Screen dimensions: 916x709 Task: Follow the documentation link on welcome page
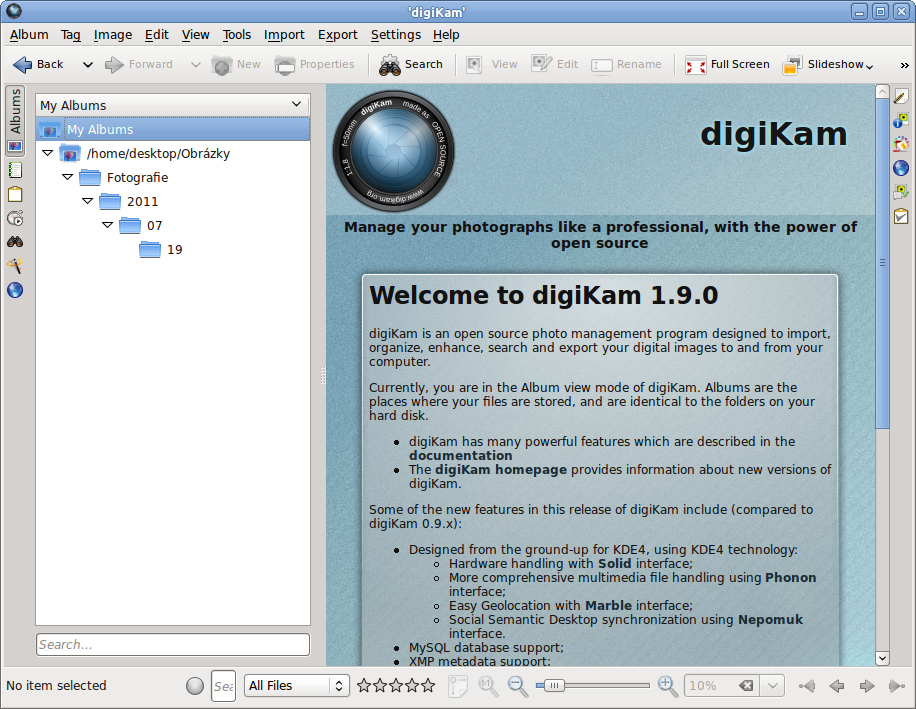pos(460,456)
